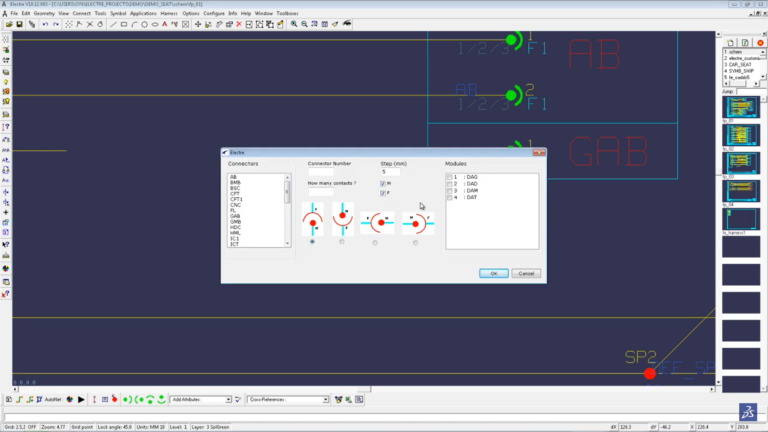Check module 1 : DAG
This screenshot has width=768, height=432.
click(x=449, y=177)
